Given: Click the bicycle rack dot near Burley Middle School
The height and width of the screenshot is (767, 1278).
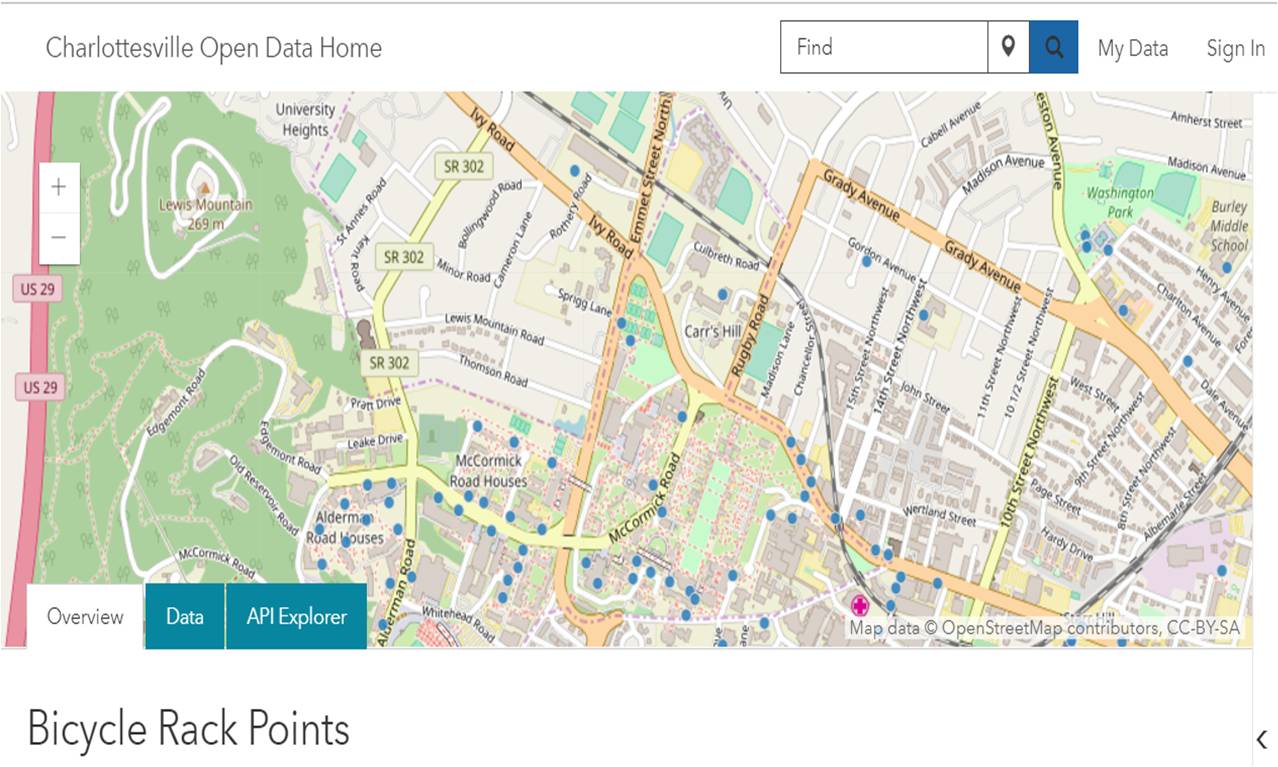Looking at the screenshot, I should (x=1226, y=267).
